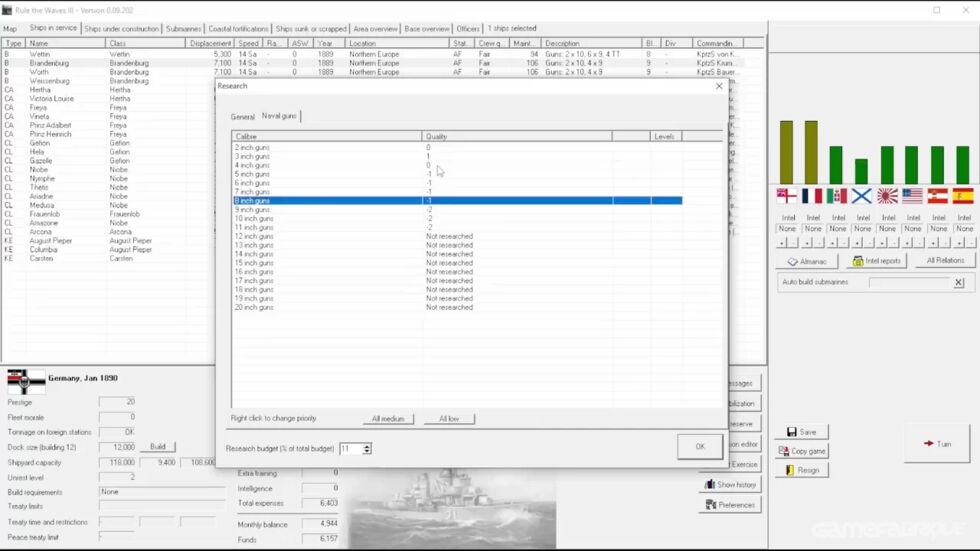Click the Resign button
Image resolution: width=980 pixels, height=551 pixels.
click(x=801, y=470)
